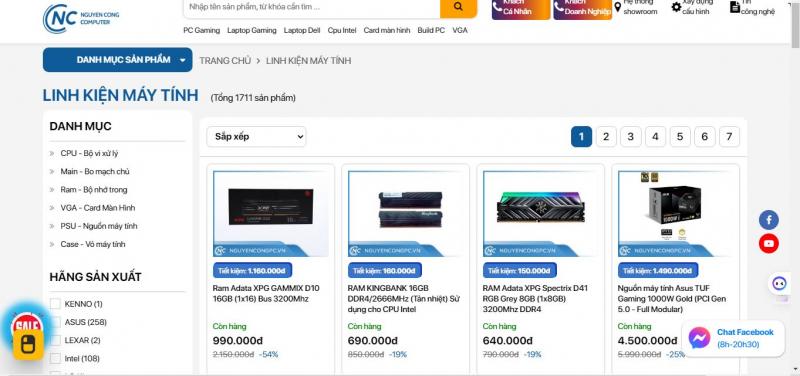
Task: Expand the CPU - Bộ vi xử lý category
Action: (89, 153)
